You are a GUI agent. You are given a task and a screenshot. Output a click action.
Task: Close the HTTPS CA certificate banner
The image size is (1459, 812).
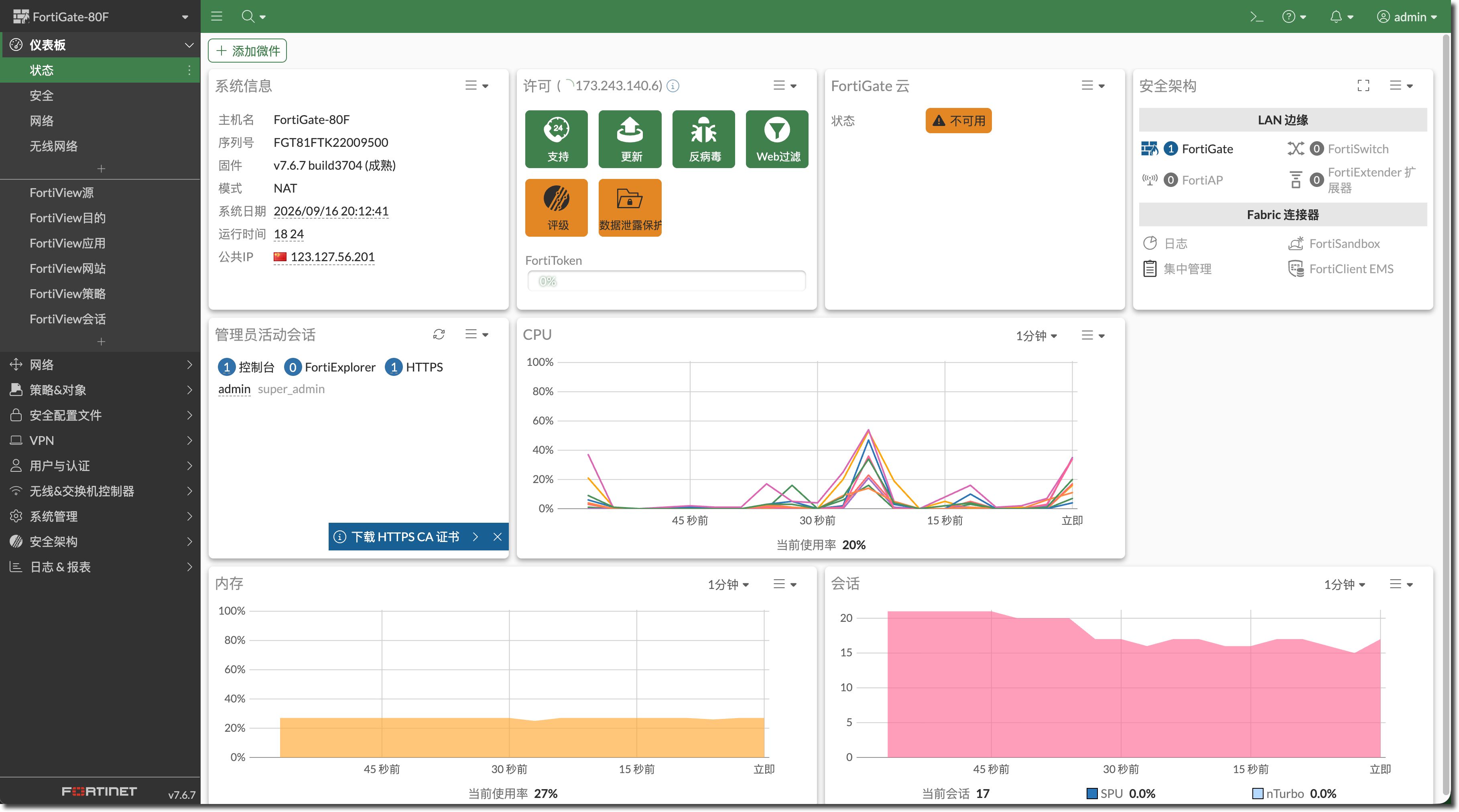pyautogui.click(x=497, y=537)
